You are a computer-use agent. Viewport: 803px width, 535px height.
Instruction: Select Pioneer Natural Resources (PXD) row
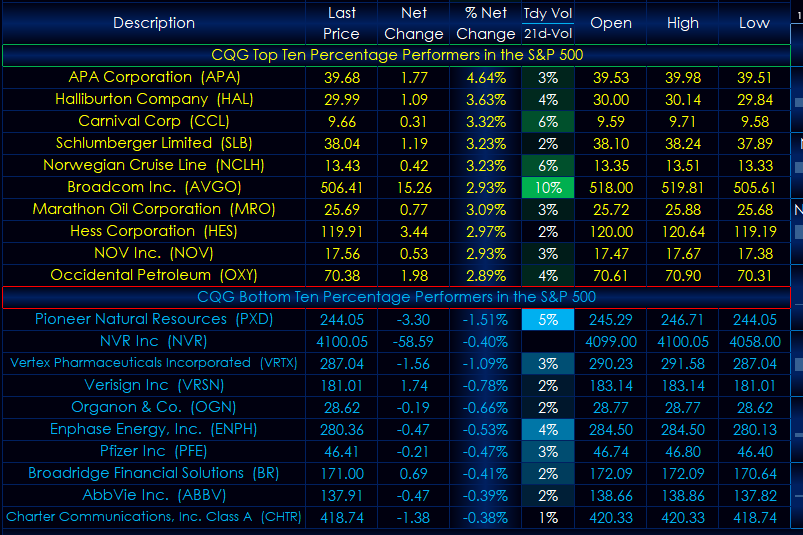397,320
